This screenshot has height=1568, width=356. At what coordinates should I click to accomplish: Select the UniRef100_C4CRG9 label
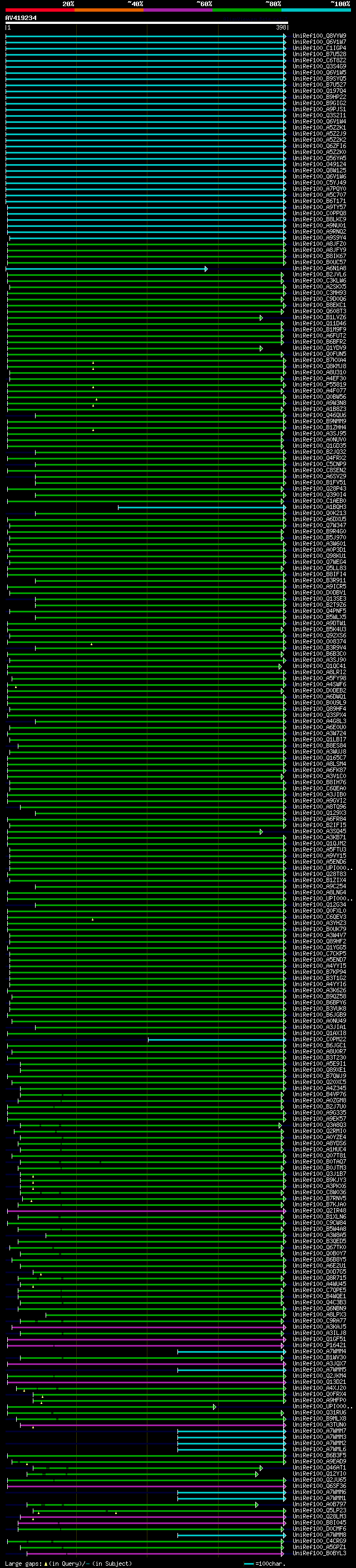click(x=319, y=1541)
